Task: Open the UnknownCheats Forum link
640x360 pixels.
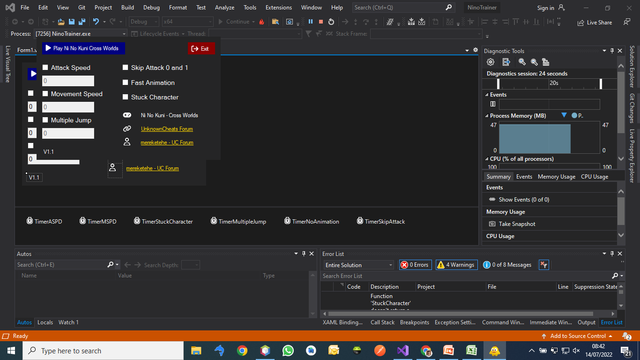Action: coord(167,129)
